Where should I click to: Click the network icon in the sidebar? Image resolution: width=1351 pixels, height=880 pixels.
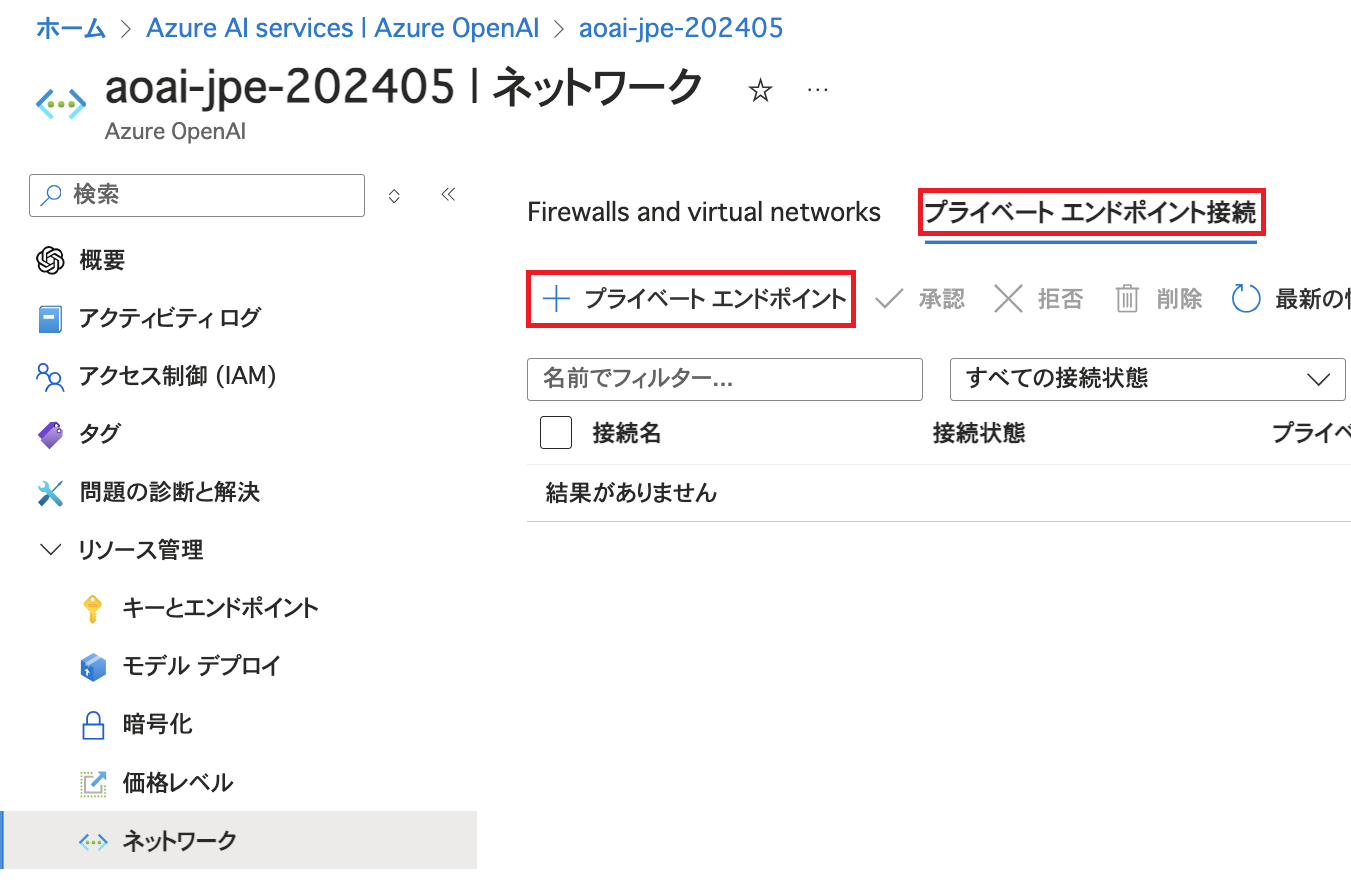coord(93,842)
